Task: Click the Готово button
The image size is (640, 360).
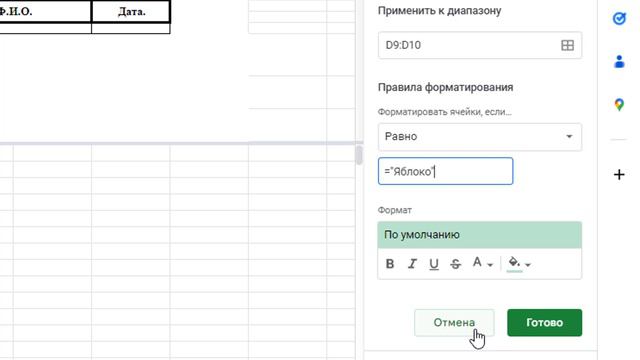Action: pos(544,322)
